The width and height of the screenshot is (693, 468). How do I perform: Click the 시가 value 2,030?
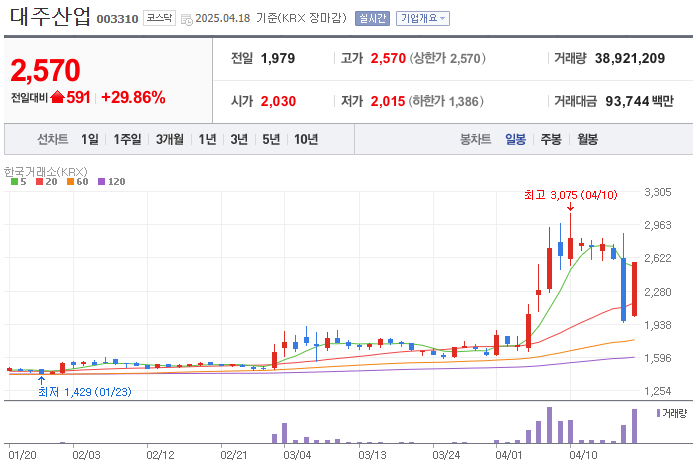(x=278, y=101)
